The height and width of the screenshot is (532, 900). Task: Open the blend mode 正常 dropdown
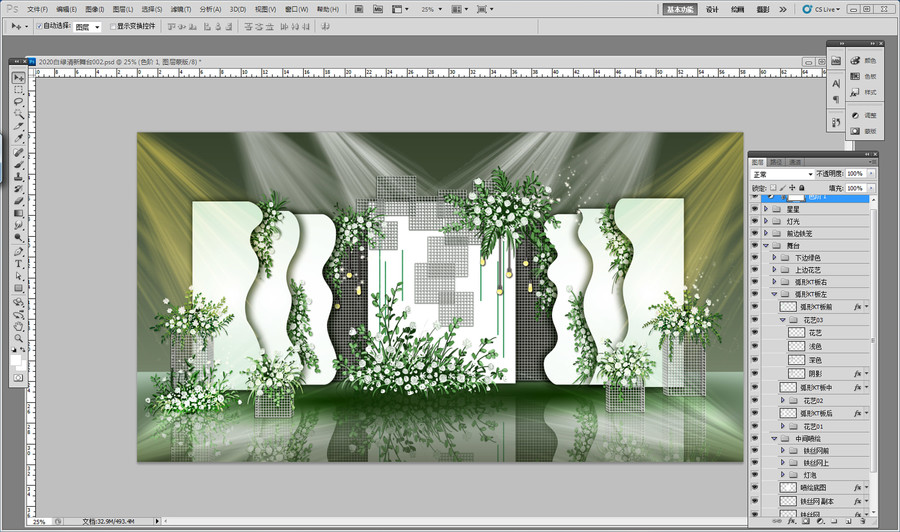(x=783, y=174)
